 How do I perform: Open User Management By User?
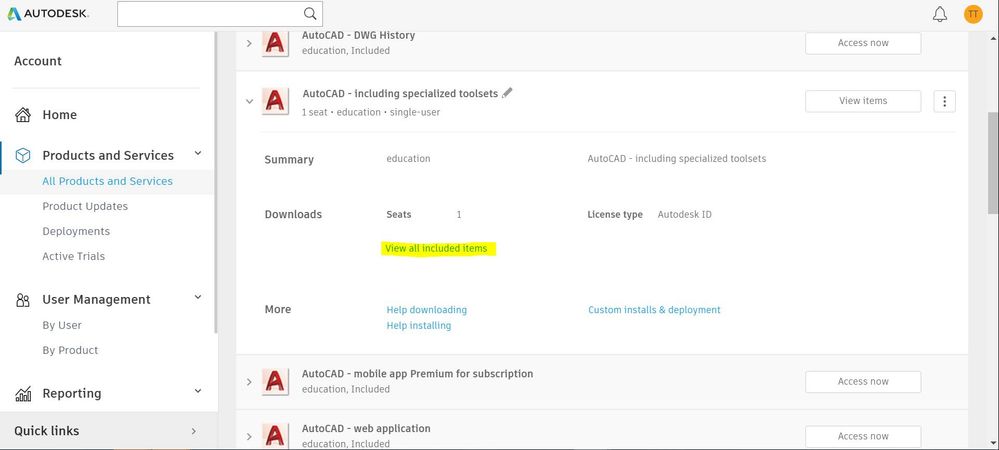tap(62, 325)
